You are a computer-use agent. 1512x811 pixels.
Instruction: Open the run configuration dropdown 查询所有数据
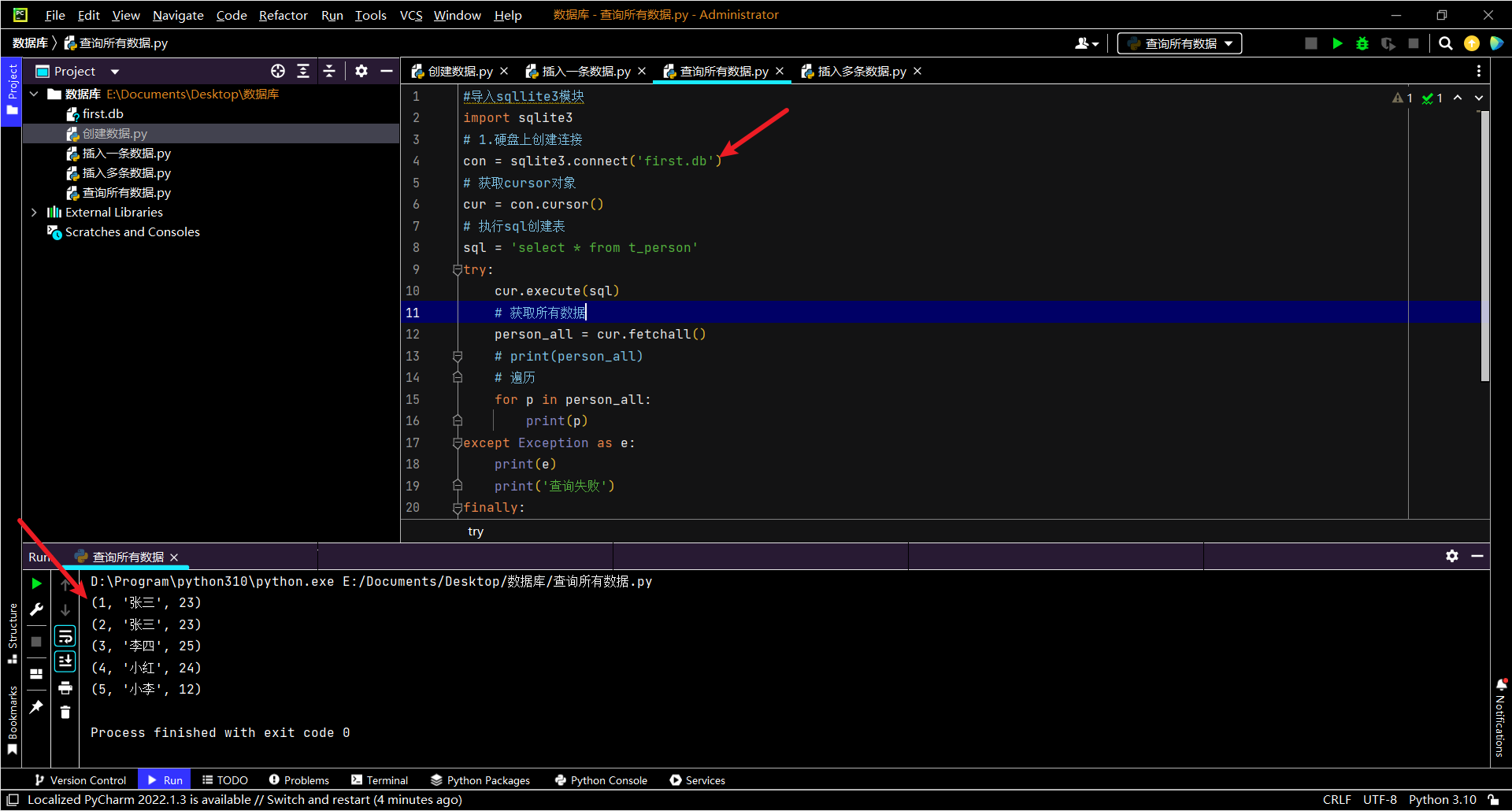[1178, 43]
